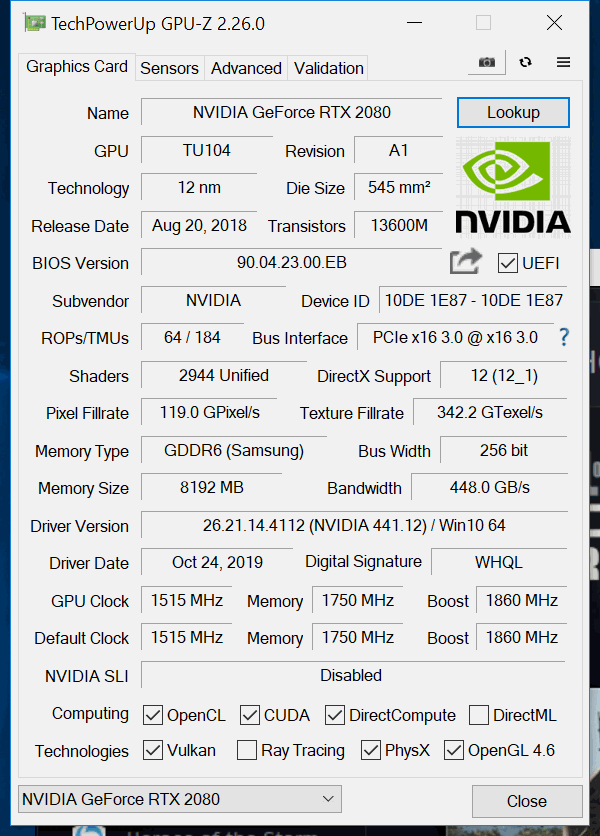Toggle the DirectCompute checkbox
The height and width of the screenshot is (836, 600).
pyautogui.click(x=334, y=715)
